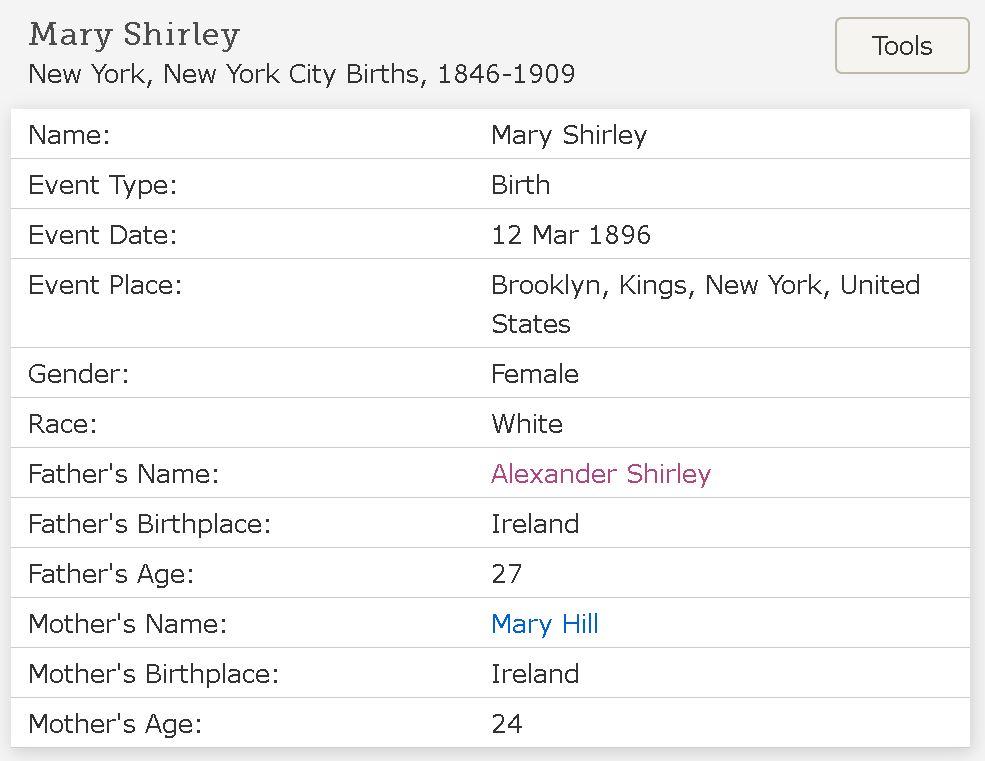Follow the Mary Hill link
Image resolution: width=985 pixels, height=761 pixels.
pyautogui.click(x=544, y=624)
